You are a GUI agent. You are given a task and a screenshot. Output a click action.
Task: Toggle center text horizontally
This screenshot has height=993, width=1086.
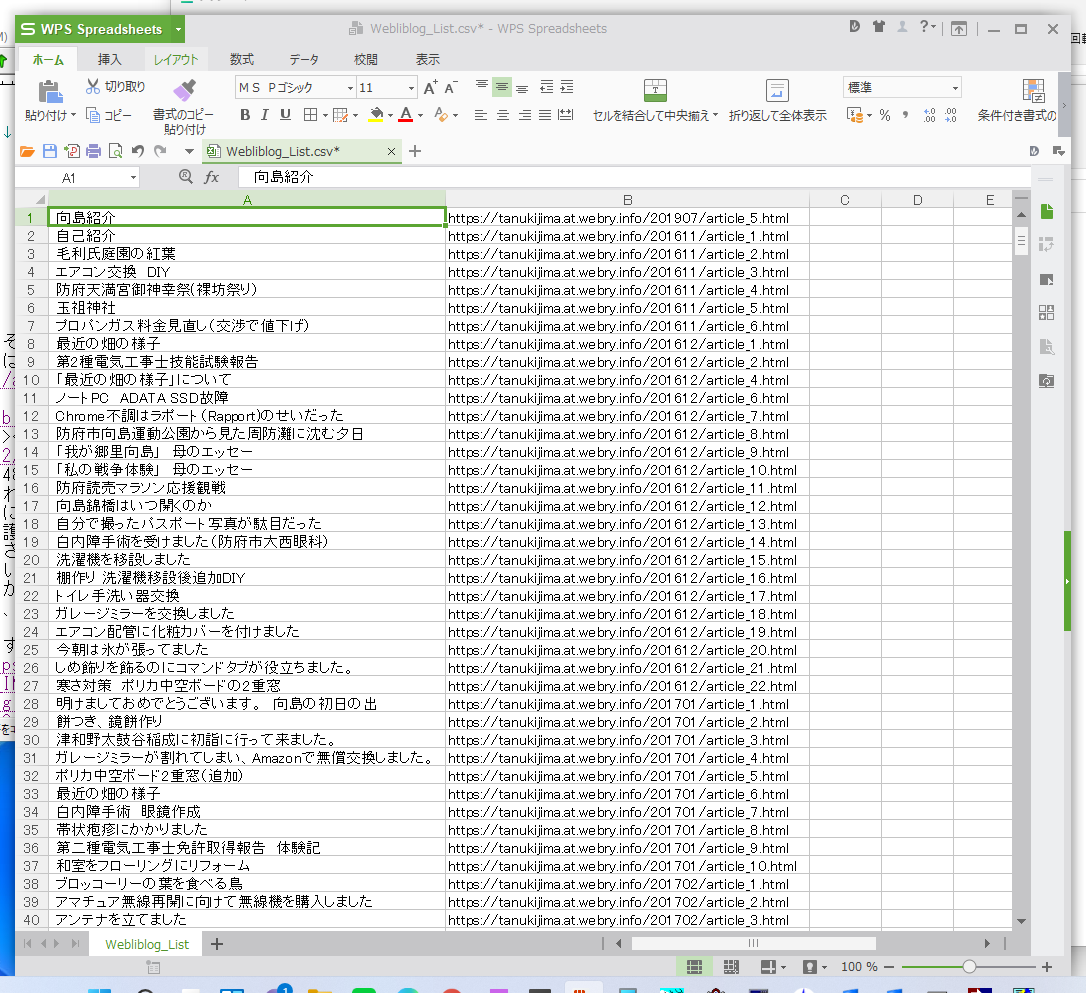tap(503, 115)
